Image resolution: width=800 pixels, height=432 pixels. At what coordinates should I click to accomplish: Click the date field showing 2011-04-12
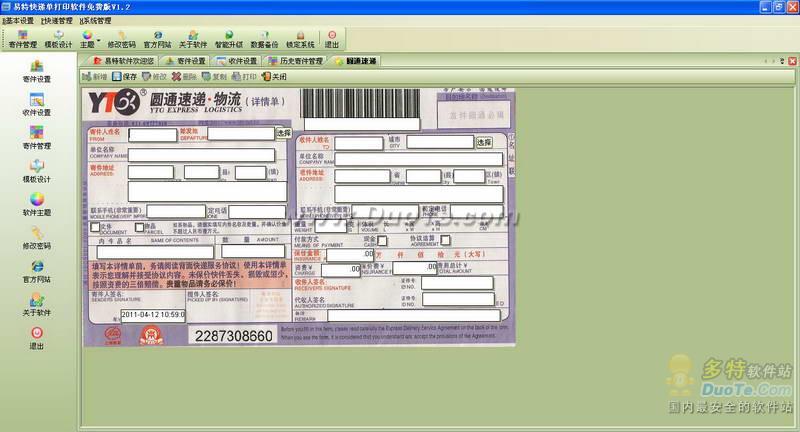tap(153, 315)
